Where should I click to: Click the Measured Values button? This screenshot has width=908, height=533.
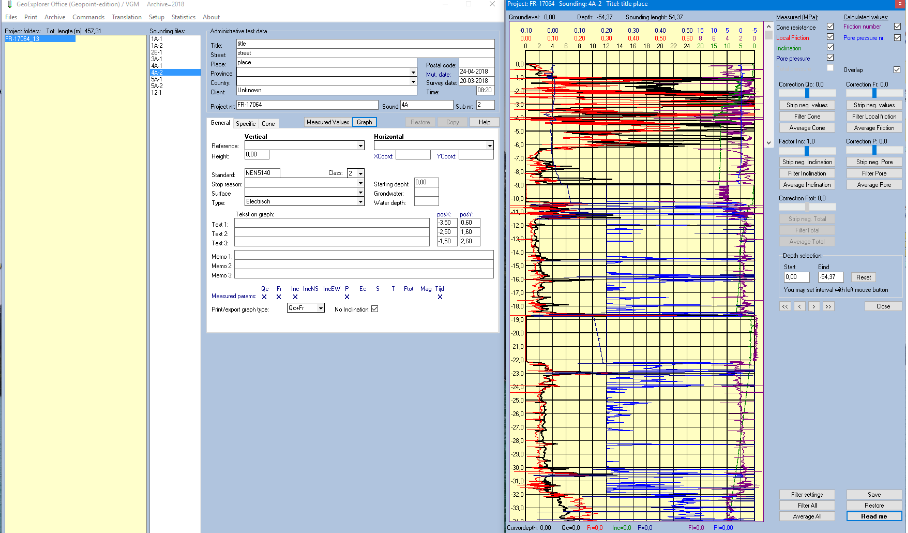click(x=328, y=122)
